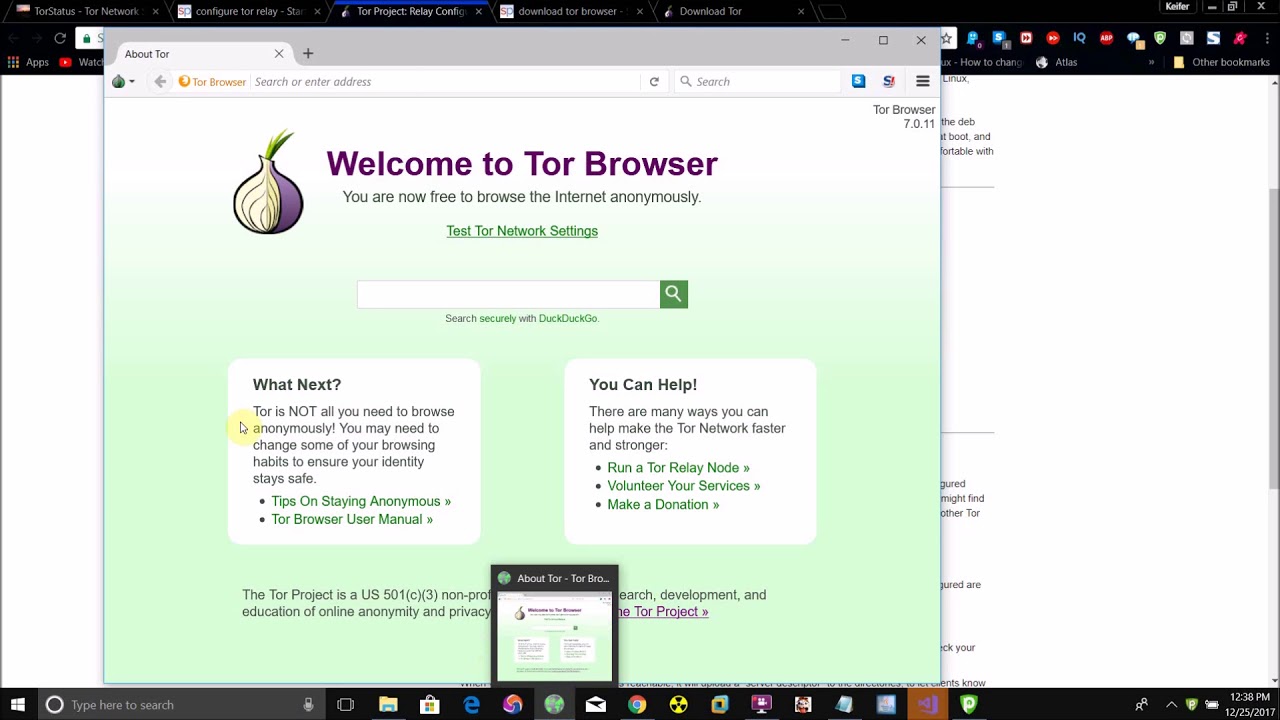1280x720 pixels.
Task: Expand hidden bookmarks chevron in Chrome
Action: pyautogui.click(x=1151, y=62)
